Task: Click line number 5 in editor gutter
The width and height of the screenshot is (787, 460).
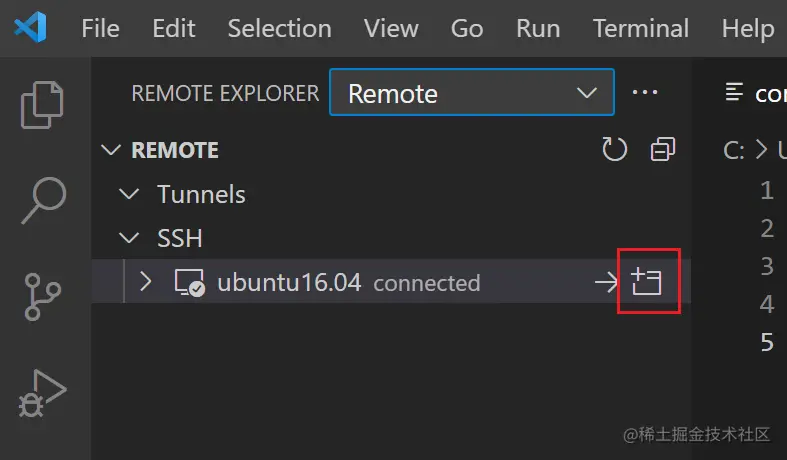Action: point(767,342)
